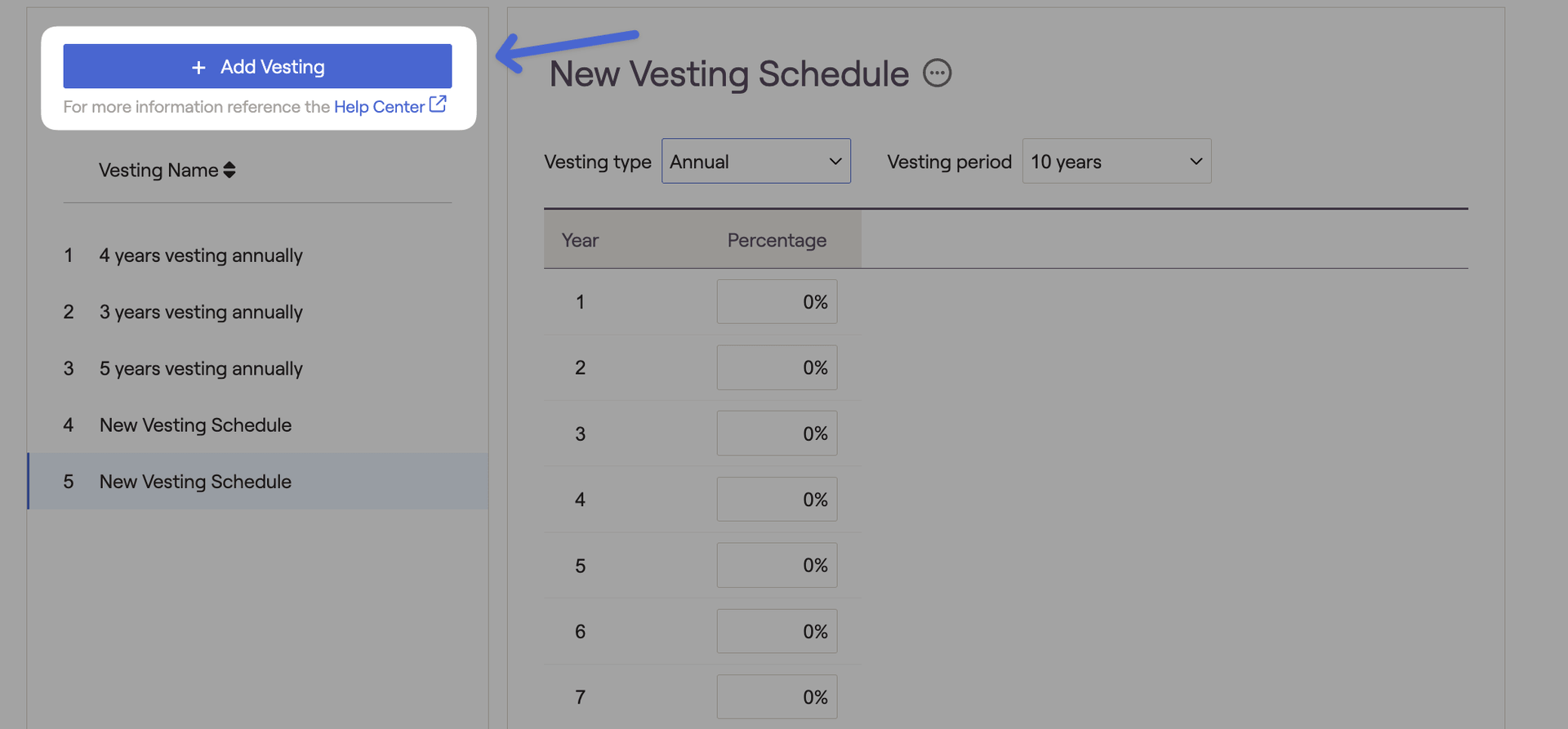Click the Year 6 percentage field
Viewport: 1568px width, 729px height.
click(777, 631)
